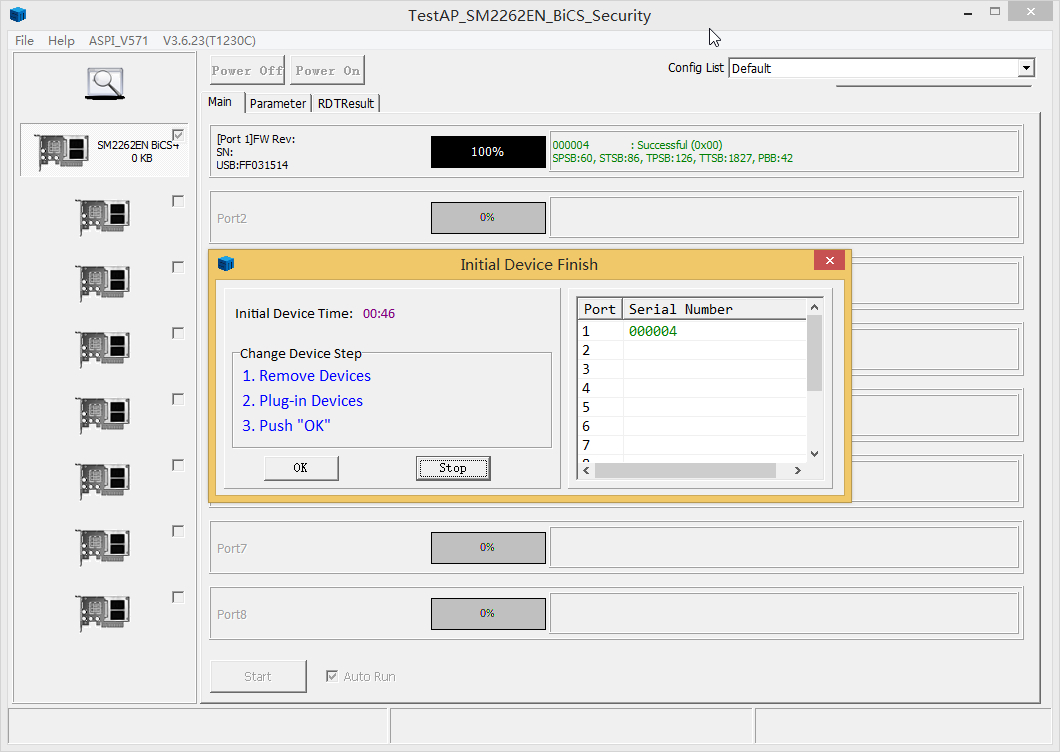Screen dimensions: 1060x752
Task: Click the second port device card icon
Action: [x=104, y=217]
